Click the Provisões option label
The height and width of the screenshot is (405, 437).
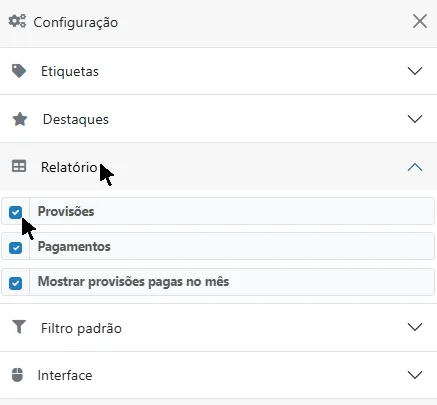coord(66,211)
